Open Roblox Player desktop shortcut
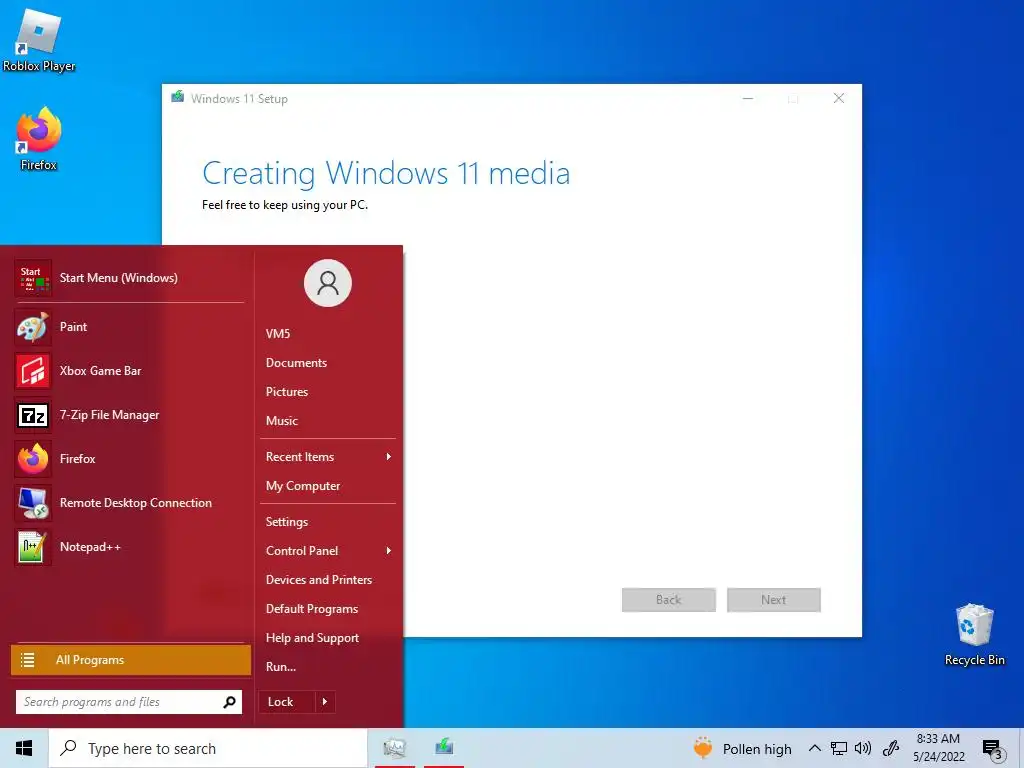Image resolution: width=1024 pixels, height=768 pixels. point(38,39)
